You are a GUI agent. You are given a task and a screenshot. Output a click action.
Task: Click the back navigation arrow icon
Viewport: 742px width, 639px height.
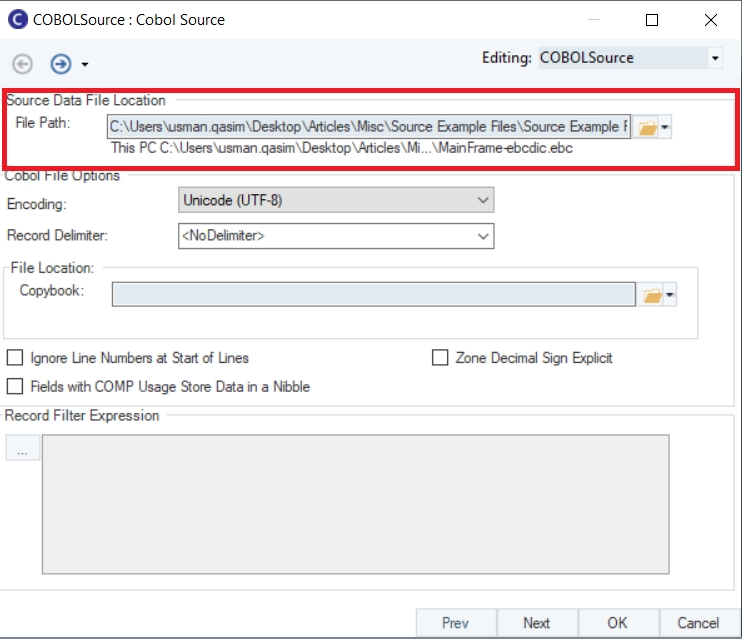click(22, 63)
